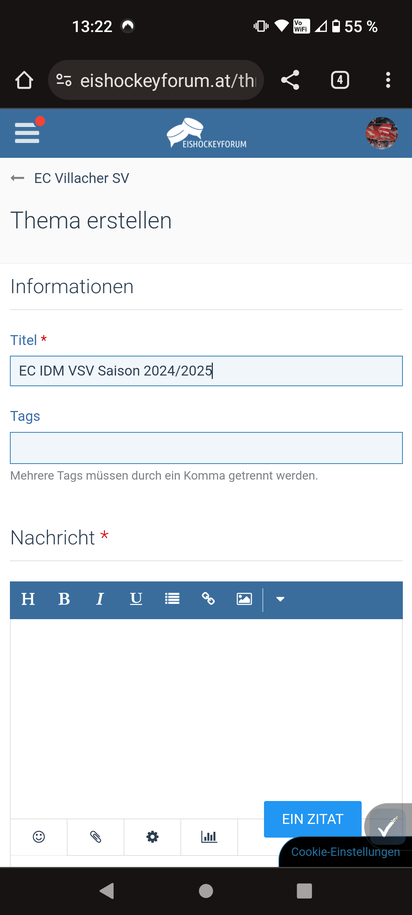Go back to EC Villacher SV
412x915 pixels.
pos(70,178)
